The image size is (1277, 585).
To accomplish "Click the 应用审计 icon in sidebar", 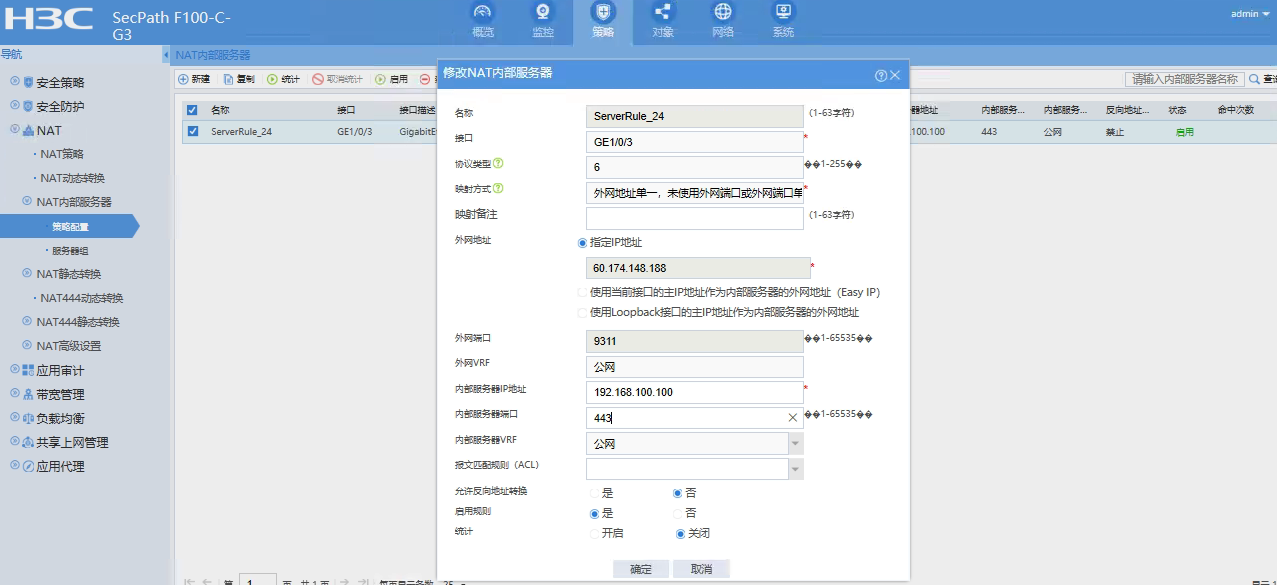I will coord(28,370).
